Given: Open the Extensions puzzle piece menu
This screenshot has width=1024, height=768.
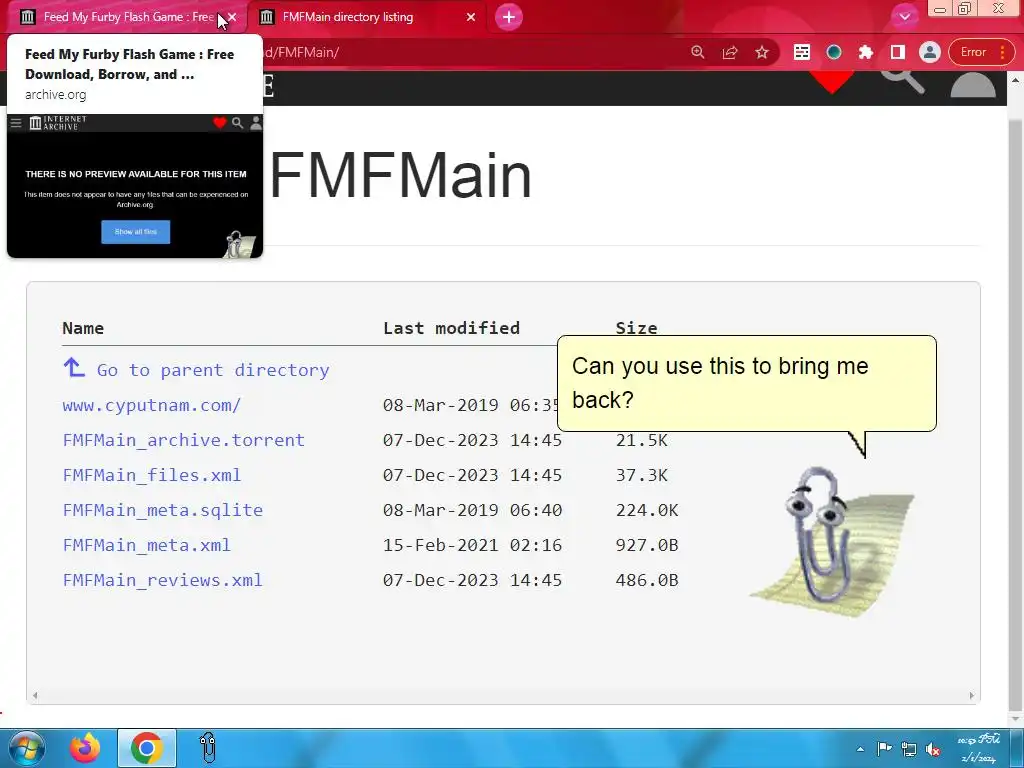Looking at the screenshot, I should click(866, 52).
